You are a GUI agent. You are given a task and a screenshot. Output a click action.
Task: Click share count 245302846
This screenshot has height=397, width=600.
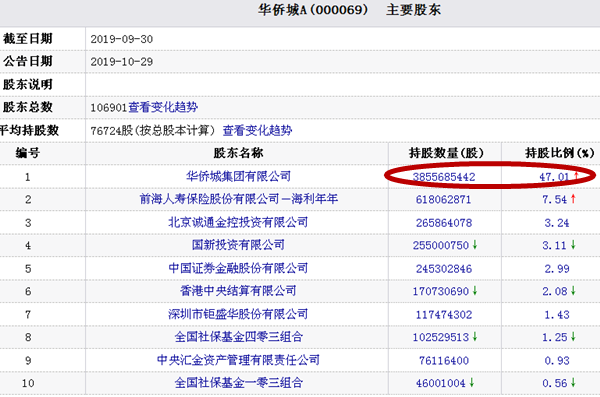tap(444, 269)
